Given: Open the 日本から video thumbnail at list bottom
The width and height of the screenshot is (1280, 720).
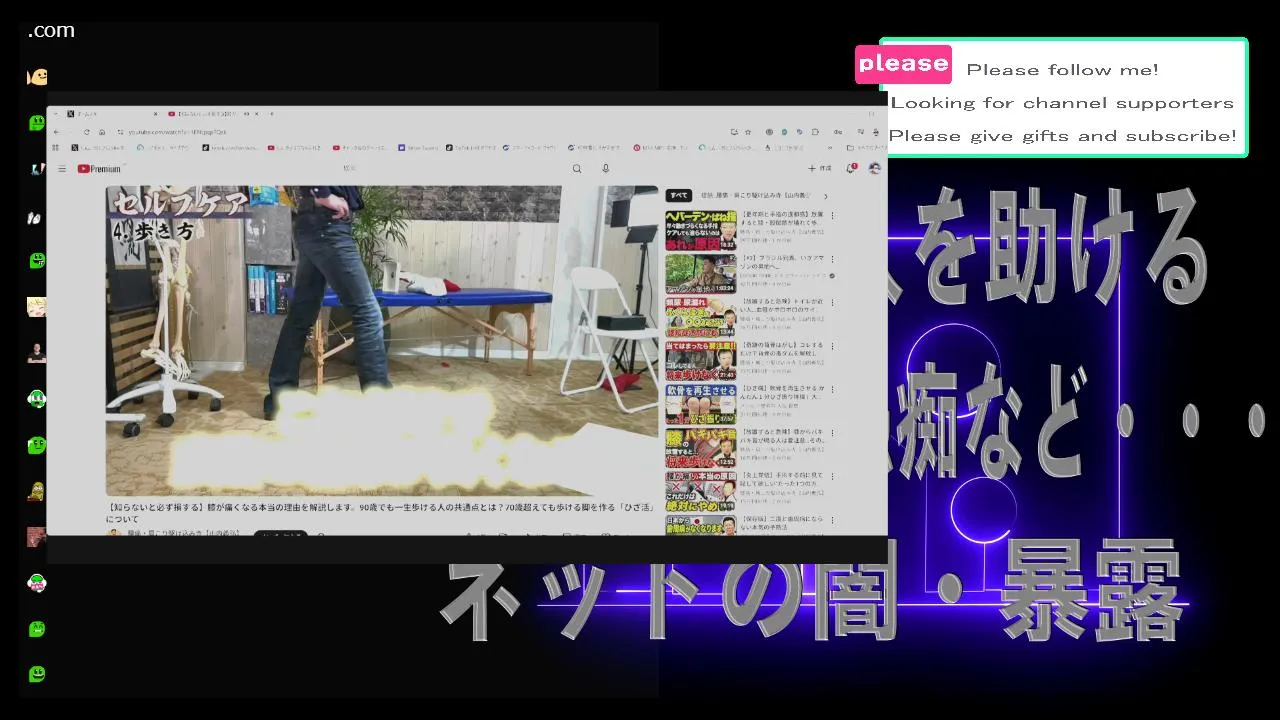Looking at the screenshot, I should (701, 525).
